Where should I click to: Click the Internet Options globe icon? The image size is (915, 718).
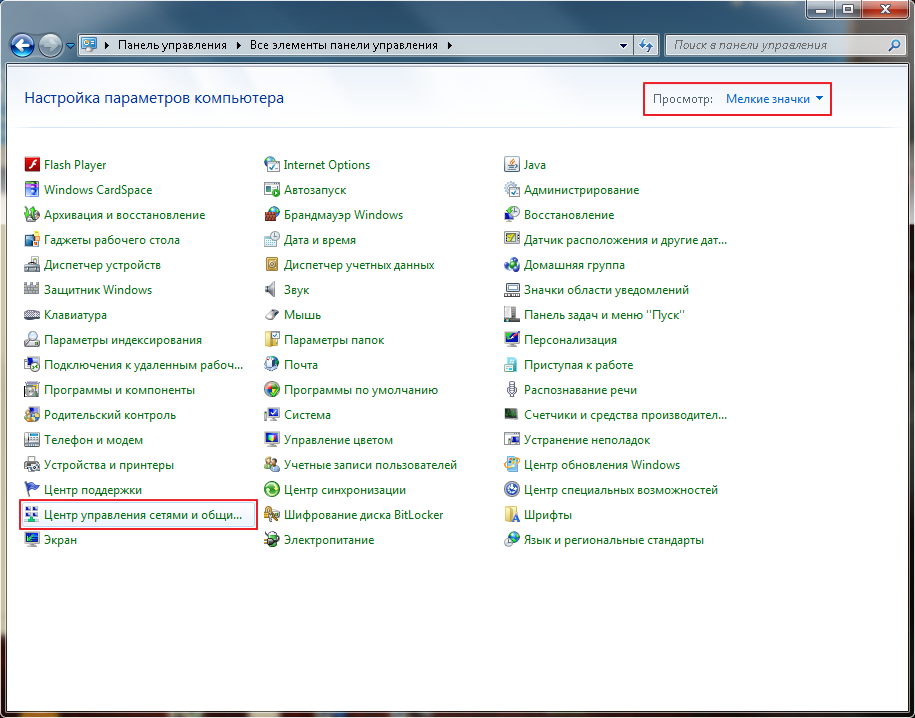[272, 165]
